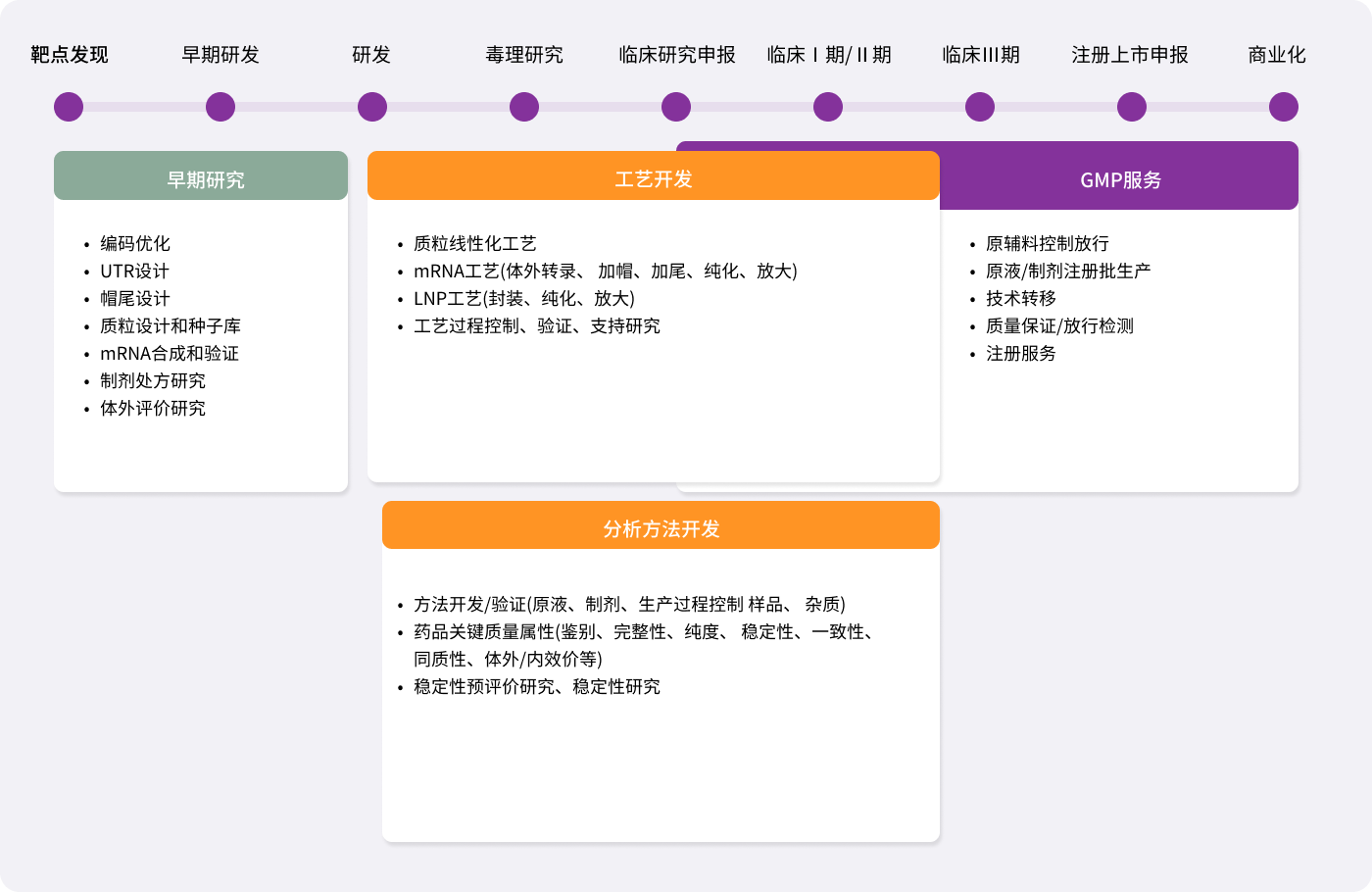Viewport: 1372px width, 892px height.
Task: Select the 毒理研究 stage label
Action: (524, 55)
